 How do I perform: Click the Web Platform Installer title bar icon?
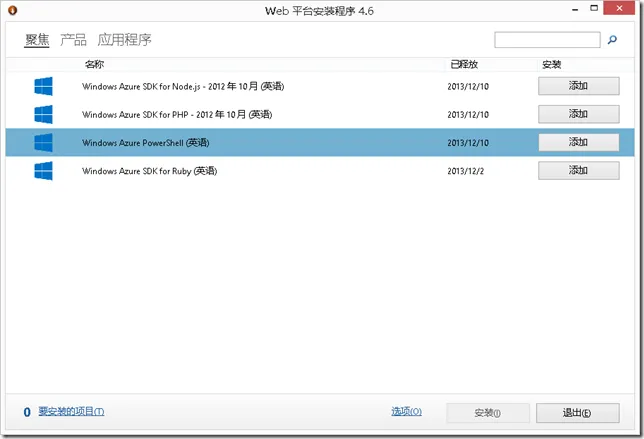coord(13,10)
